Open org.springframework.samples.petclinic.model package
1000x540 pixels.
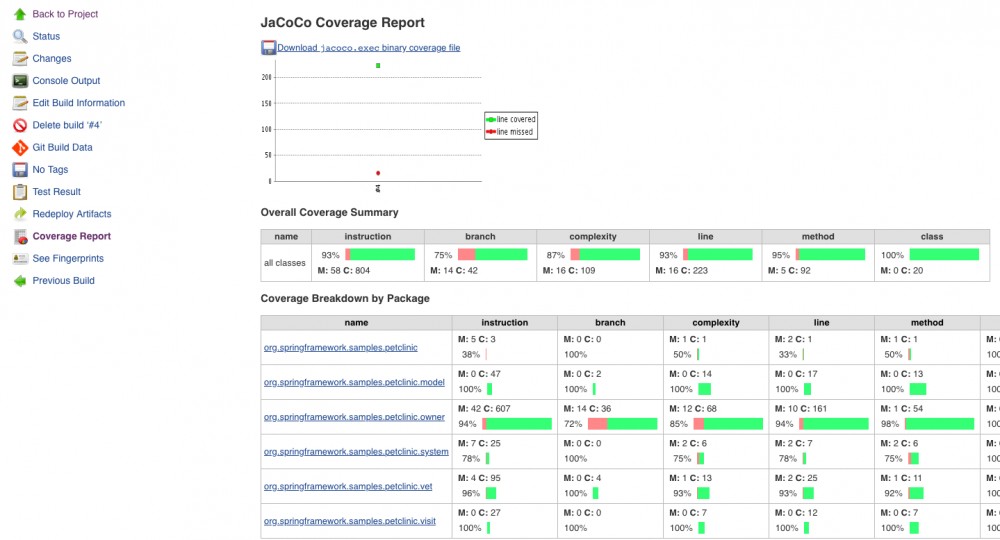coord(354,382)
